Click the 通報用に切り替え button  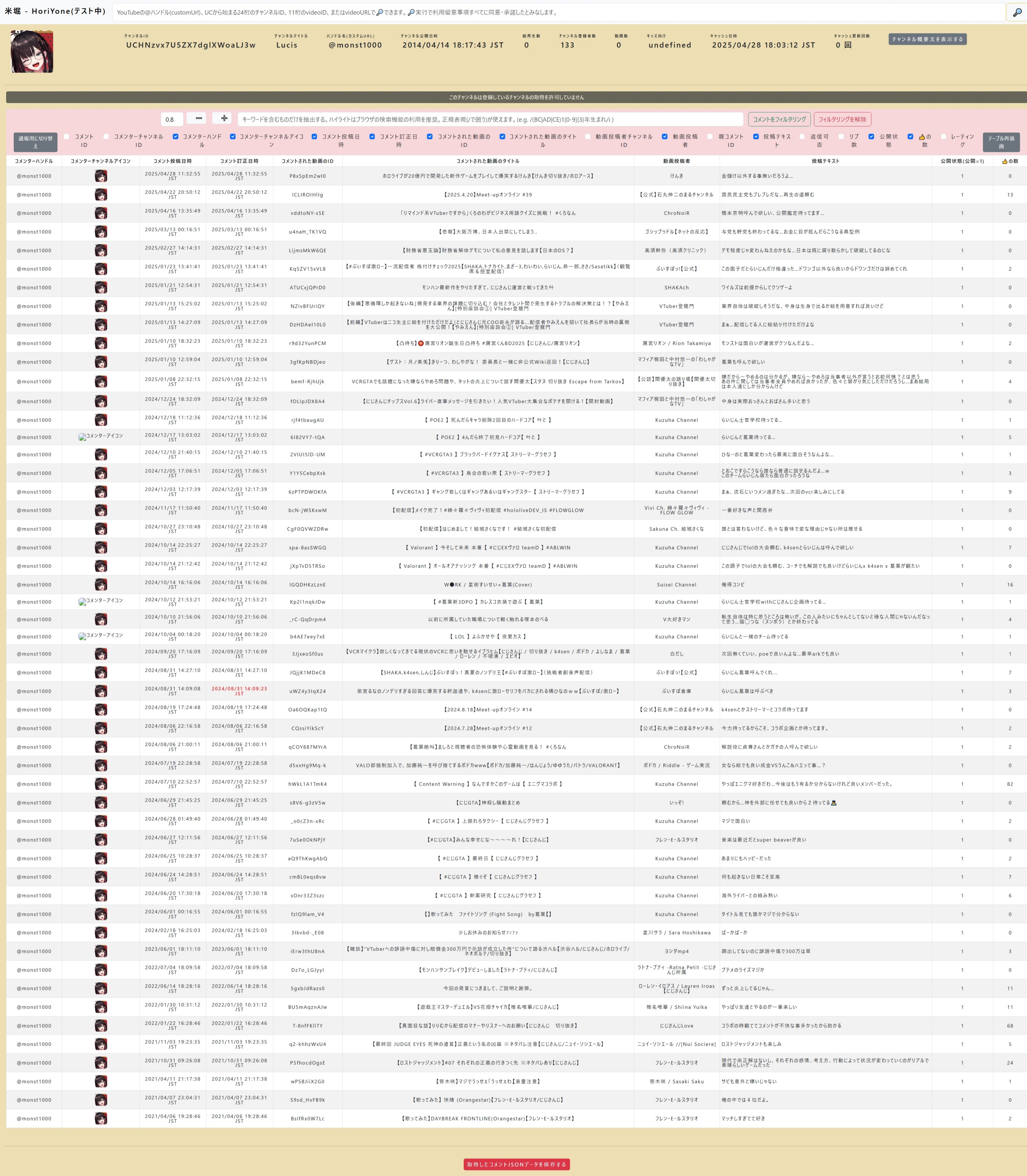(x=35, y=142)
